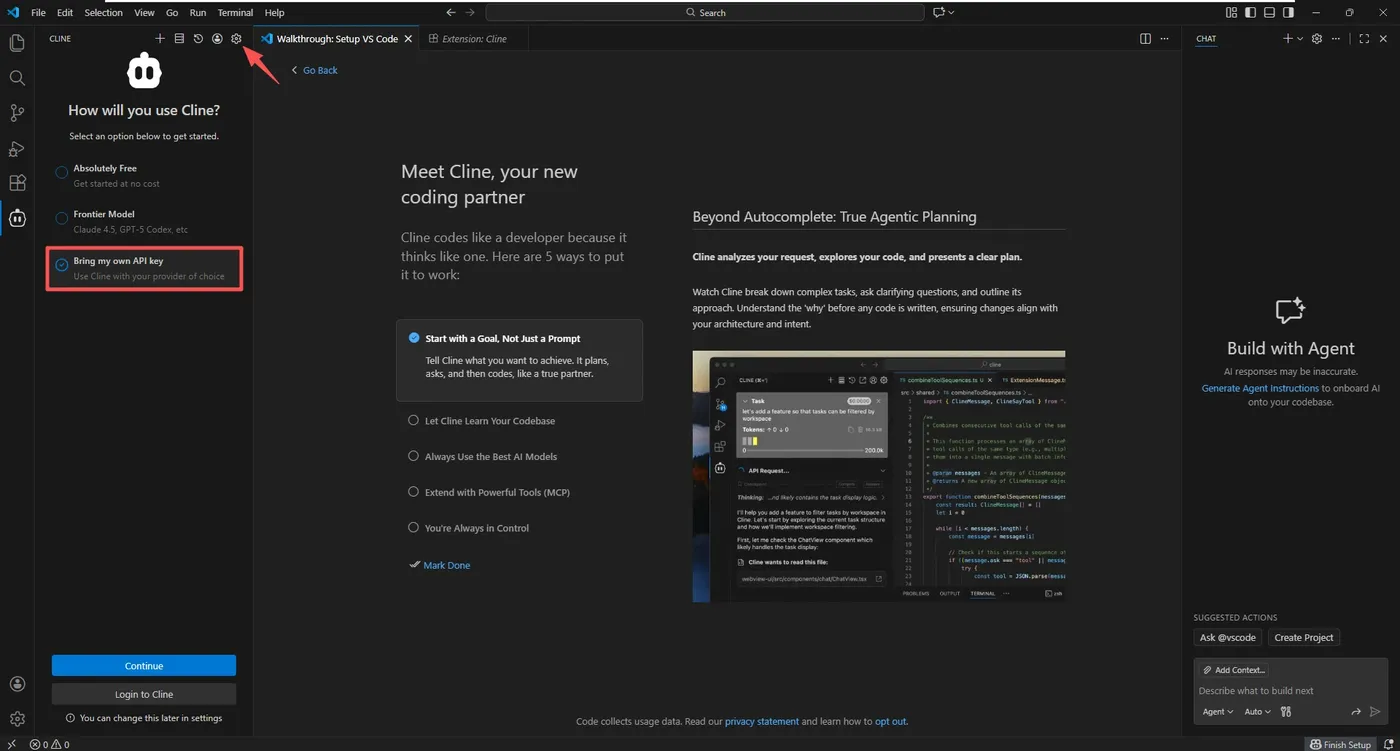1400x751 pixels.
Task: Open editor More Actions ellipsis
Action: click(1166, 39)
